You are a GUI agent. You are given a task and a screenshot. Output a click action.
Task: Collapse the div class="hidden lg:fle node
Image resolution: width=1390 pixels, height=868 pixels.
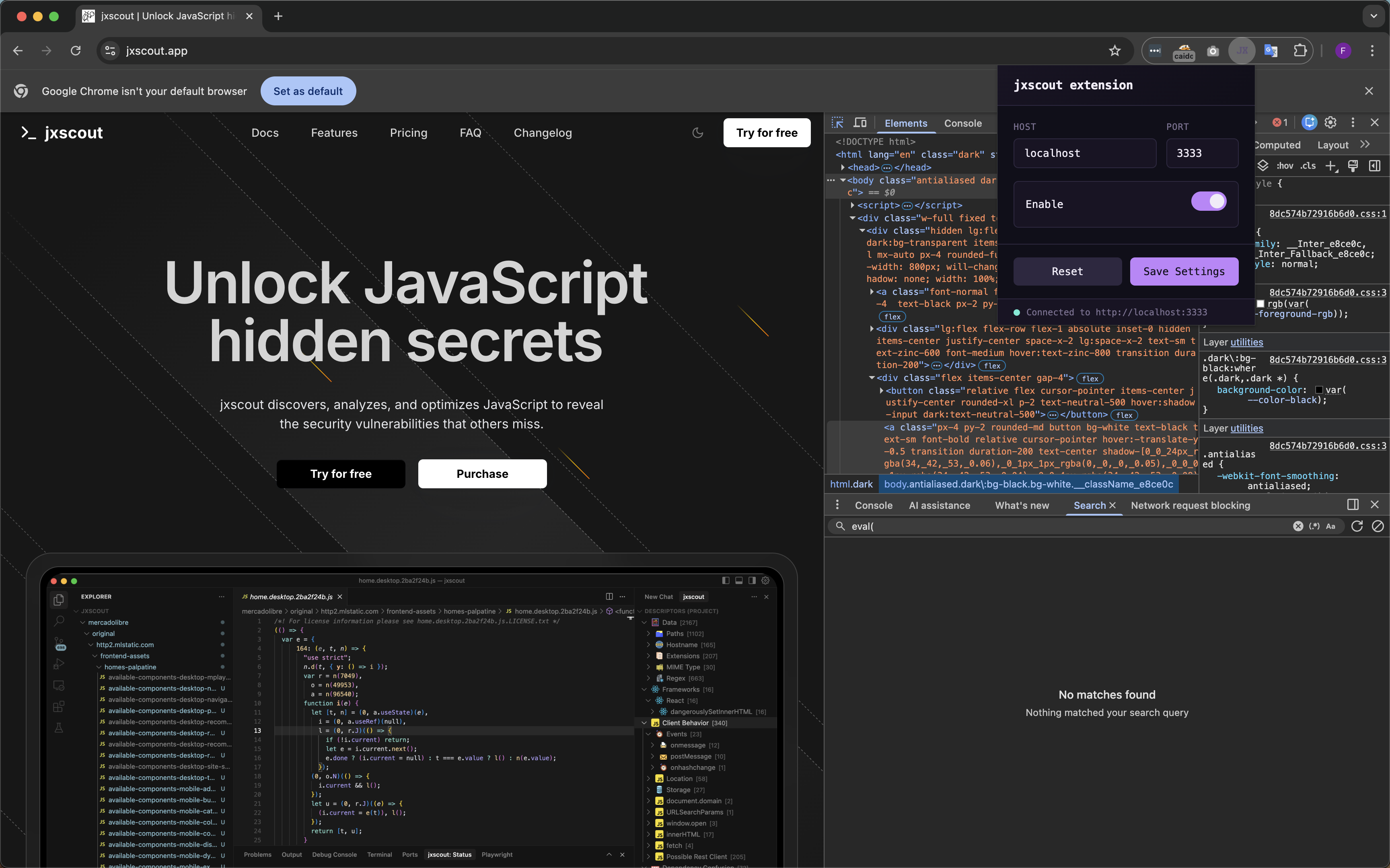click(x=862, y=230)
